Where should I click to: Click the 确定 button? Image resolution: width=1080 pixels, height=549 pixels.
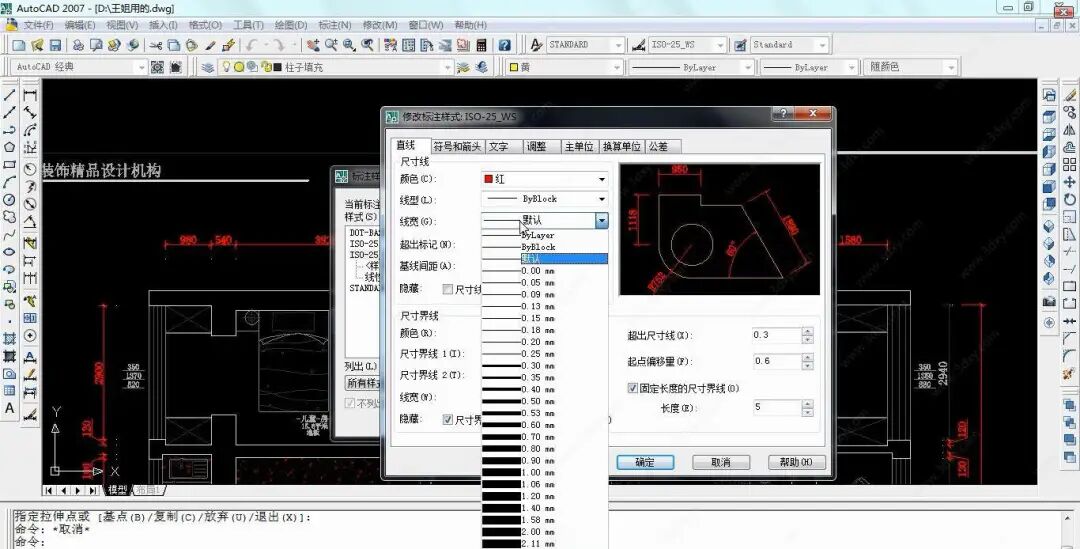(x=645, y=462)
